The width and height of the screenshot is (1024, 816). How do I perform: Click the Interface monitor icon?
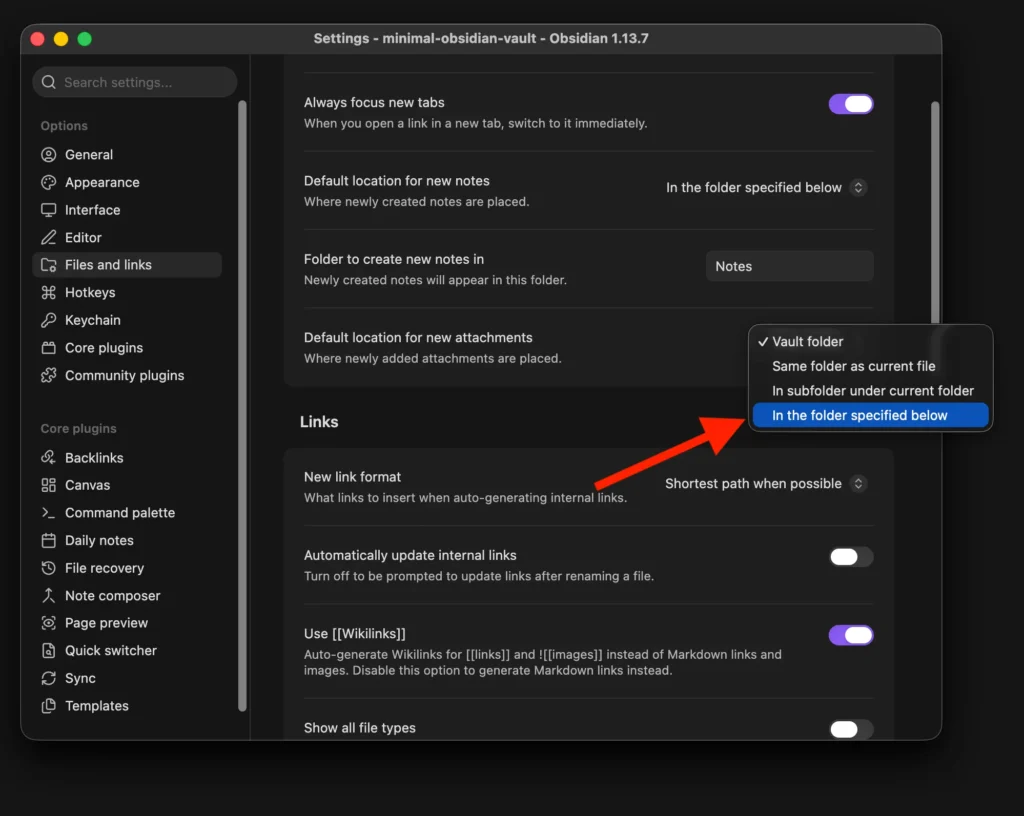[x=48, y=210]
